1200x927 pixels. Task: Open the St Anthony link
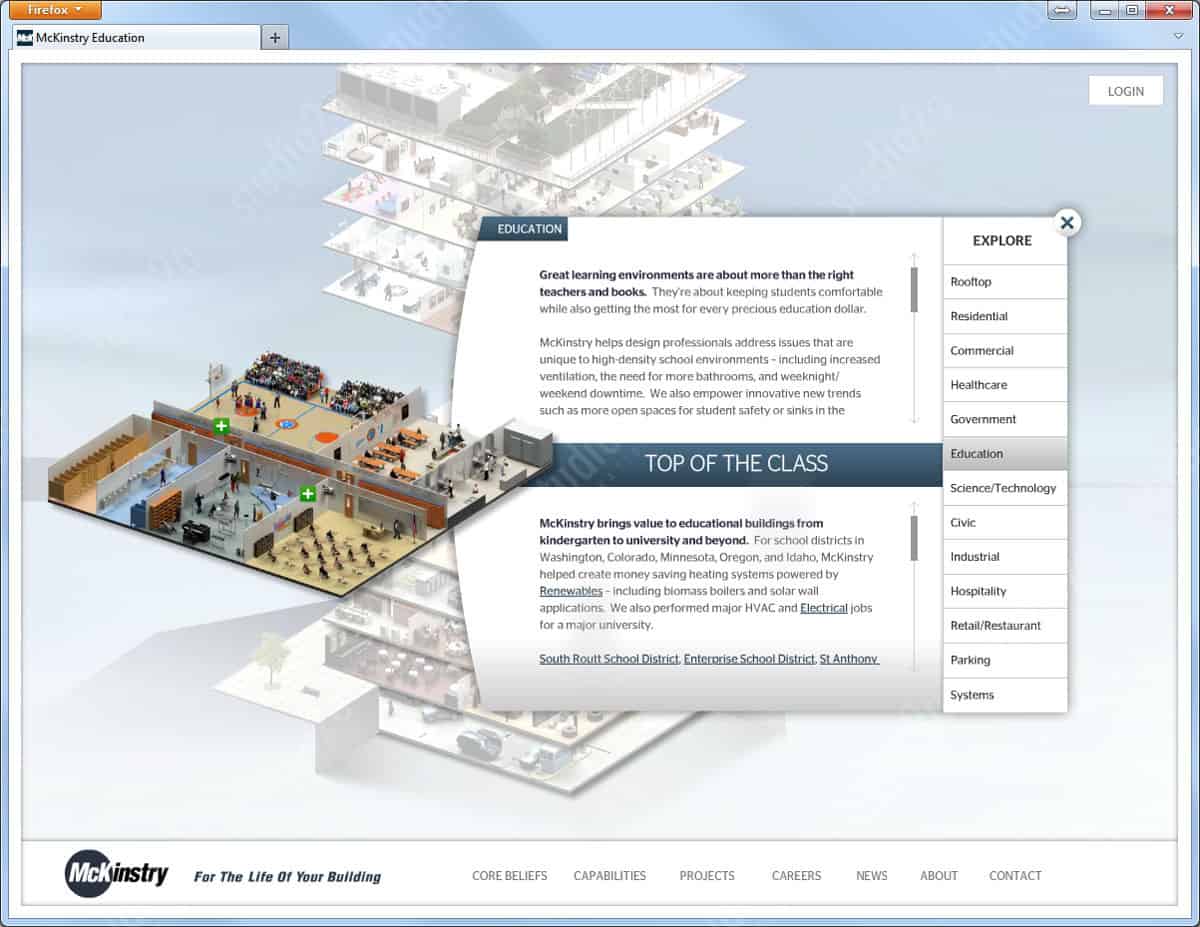click(x=849, y=659)
